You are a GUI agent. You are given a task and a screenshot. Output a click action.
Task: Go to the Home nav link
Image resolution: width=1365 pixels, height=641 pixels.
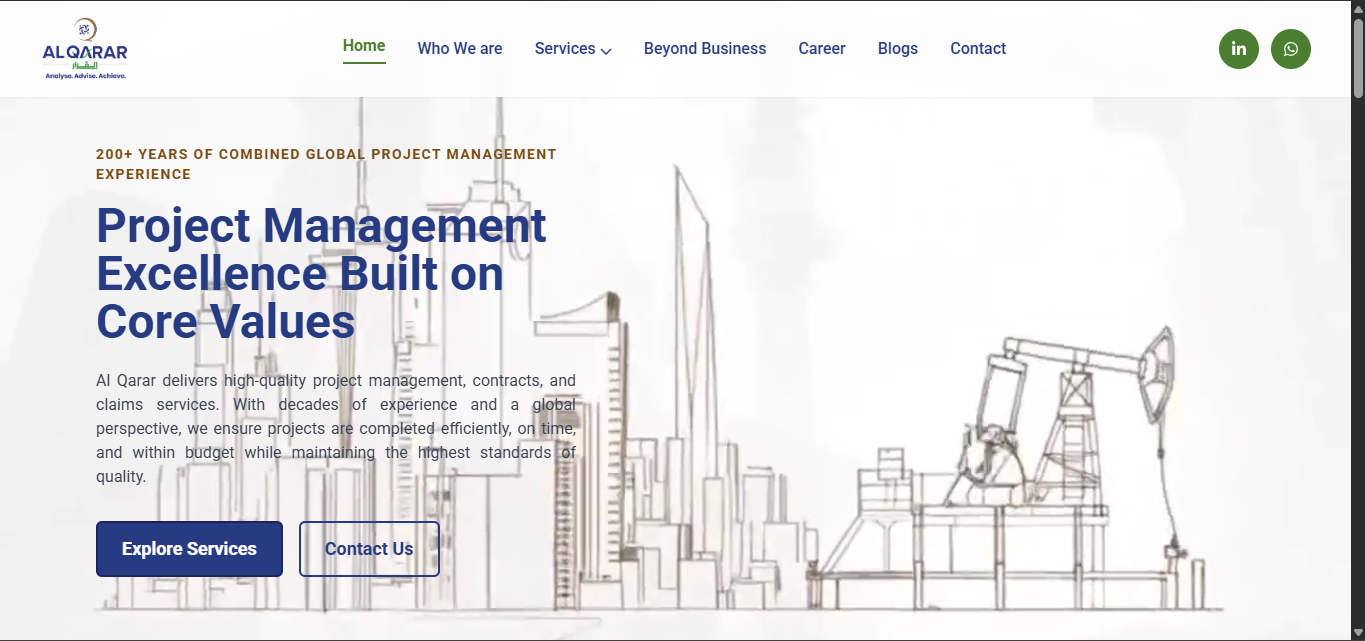coord(364,46)
